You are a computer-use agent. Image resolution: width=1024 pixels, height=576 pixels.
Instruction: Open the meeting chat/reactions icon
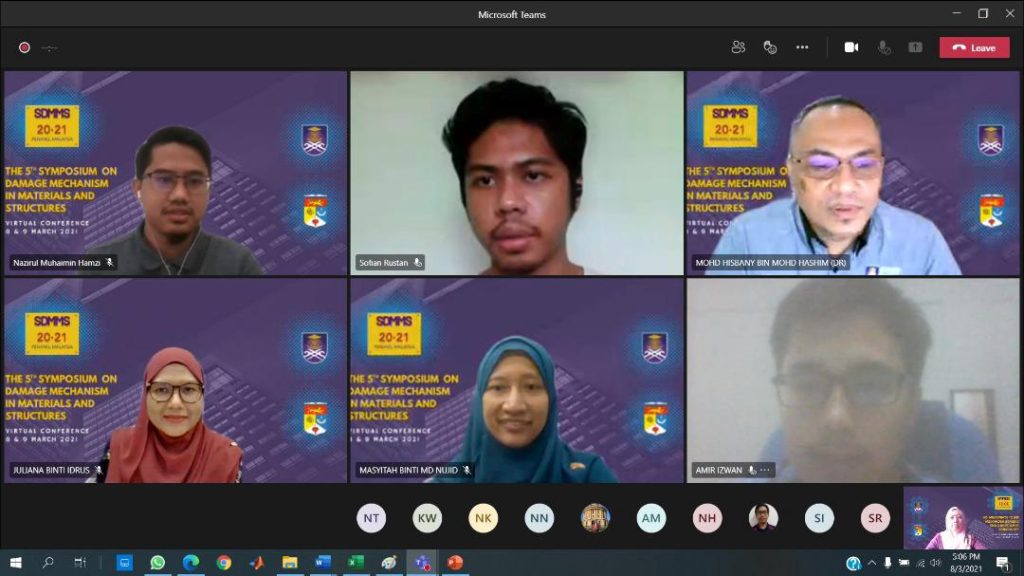pyautogui.click(x=770, y=47)
